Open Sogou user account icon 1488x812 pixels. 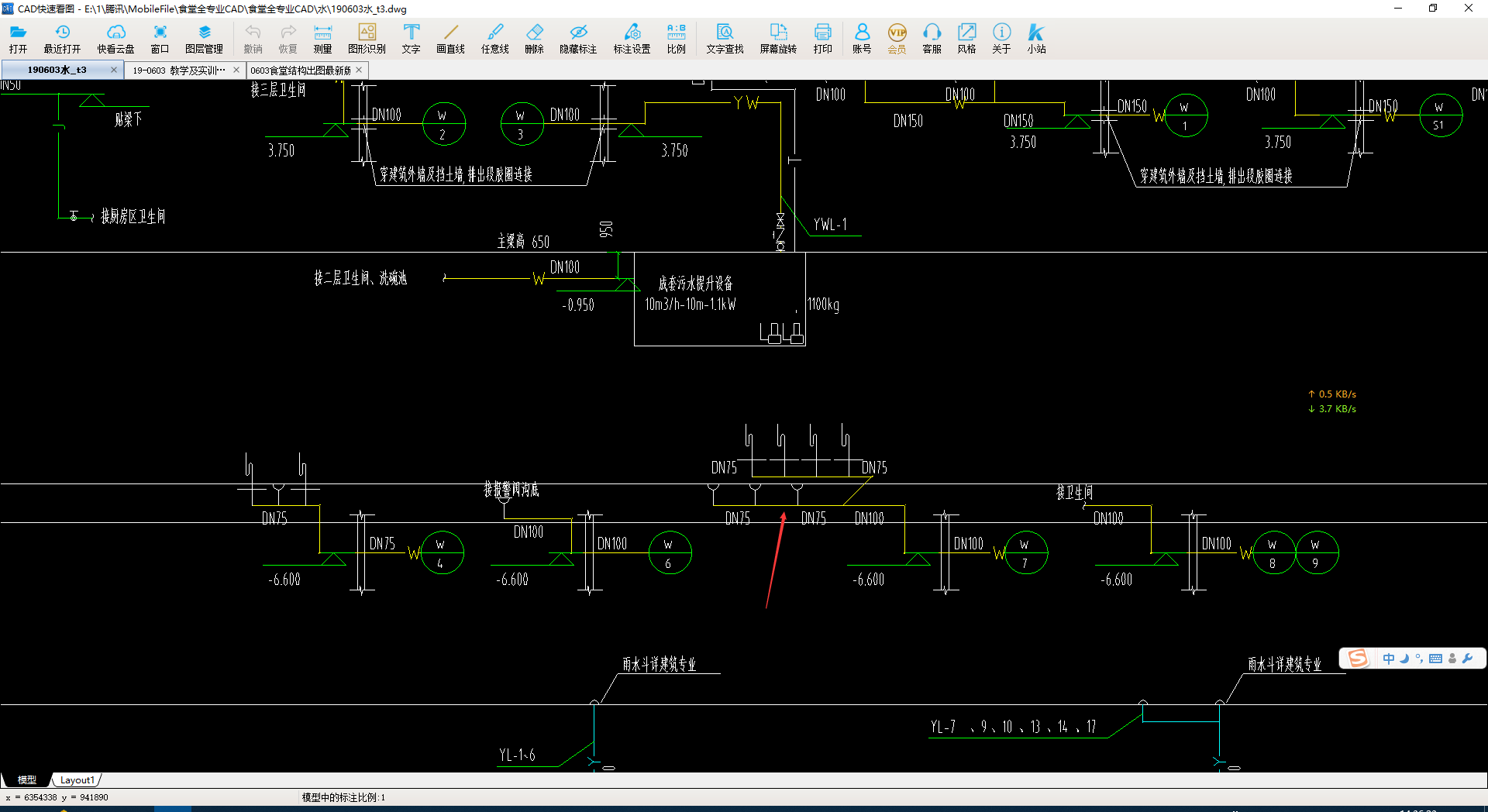(1452, 659)
